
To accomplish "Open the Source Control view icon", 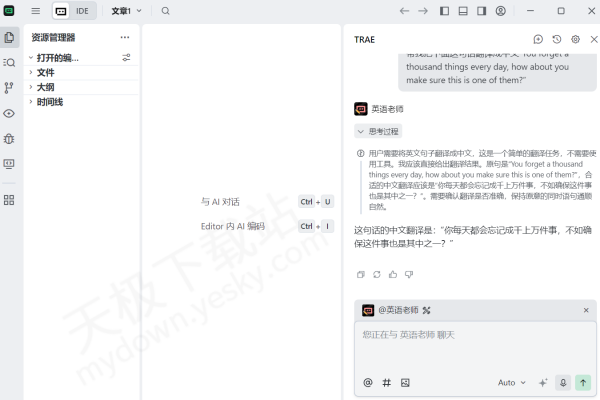I will coord(9,88).
